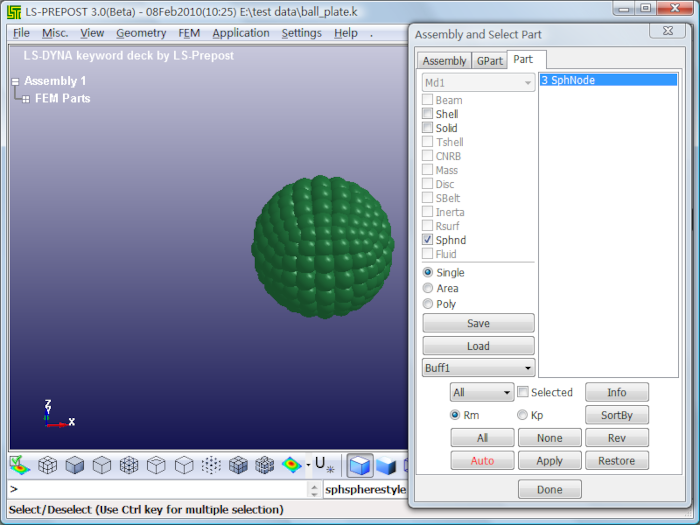700x525 pixels.
Task: Click the first wireframe mesh cube icon
Action: tap(47, 465)
